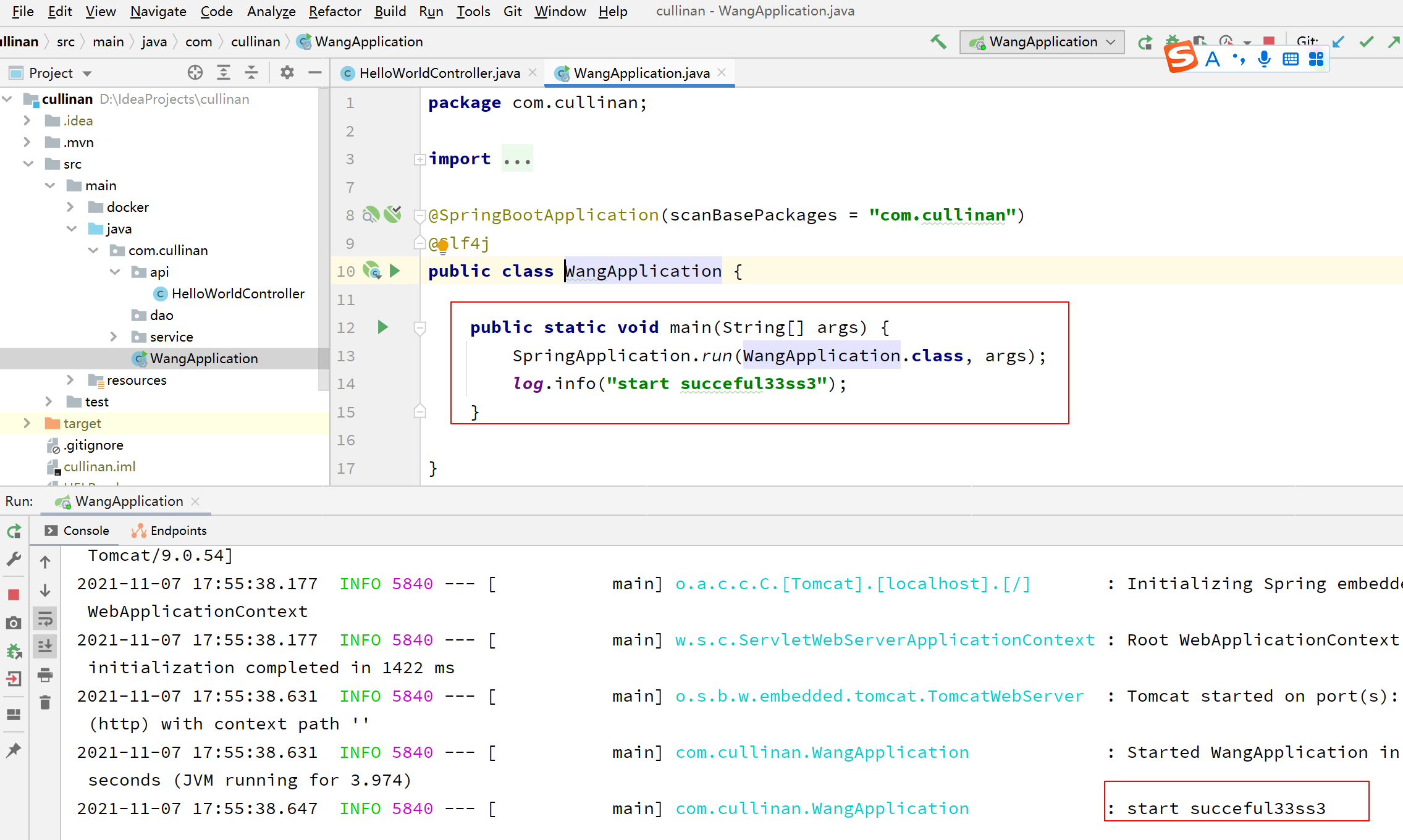Click the camera dump threads icon

click(x=14, y=623)
